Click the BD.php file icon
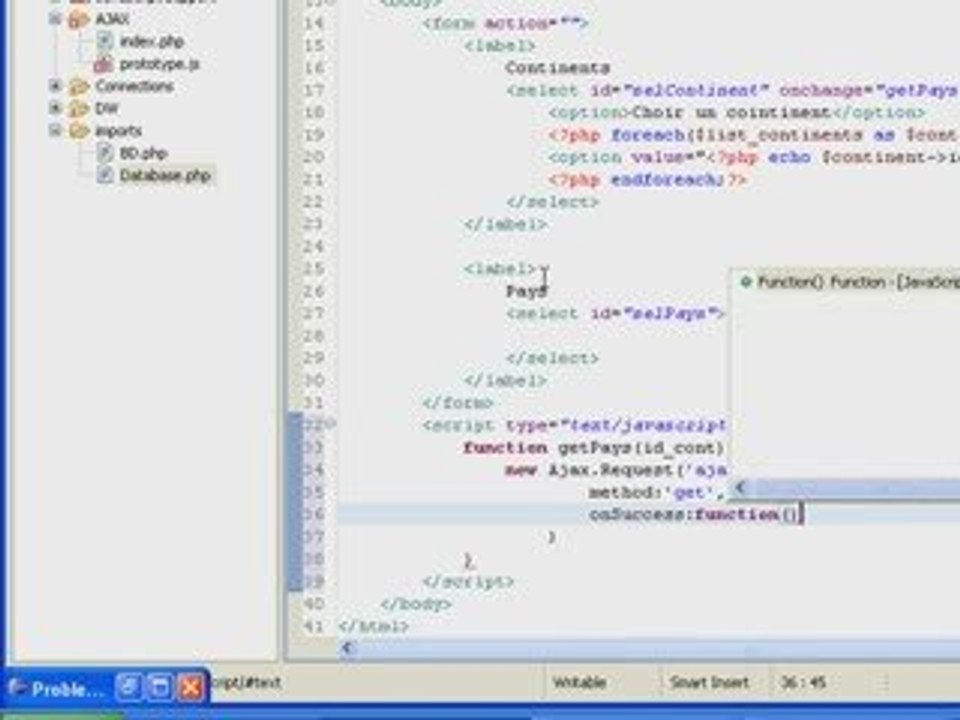The height and width of the screenshot is (720, 960). (105, 152)
